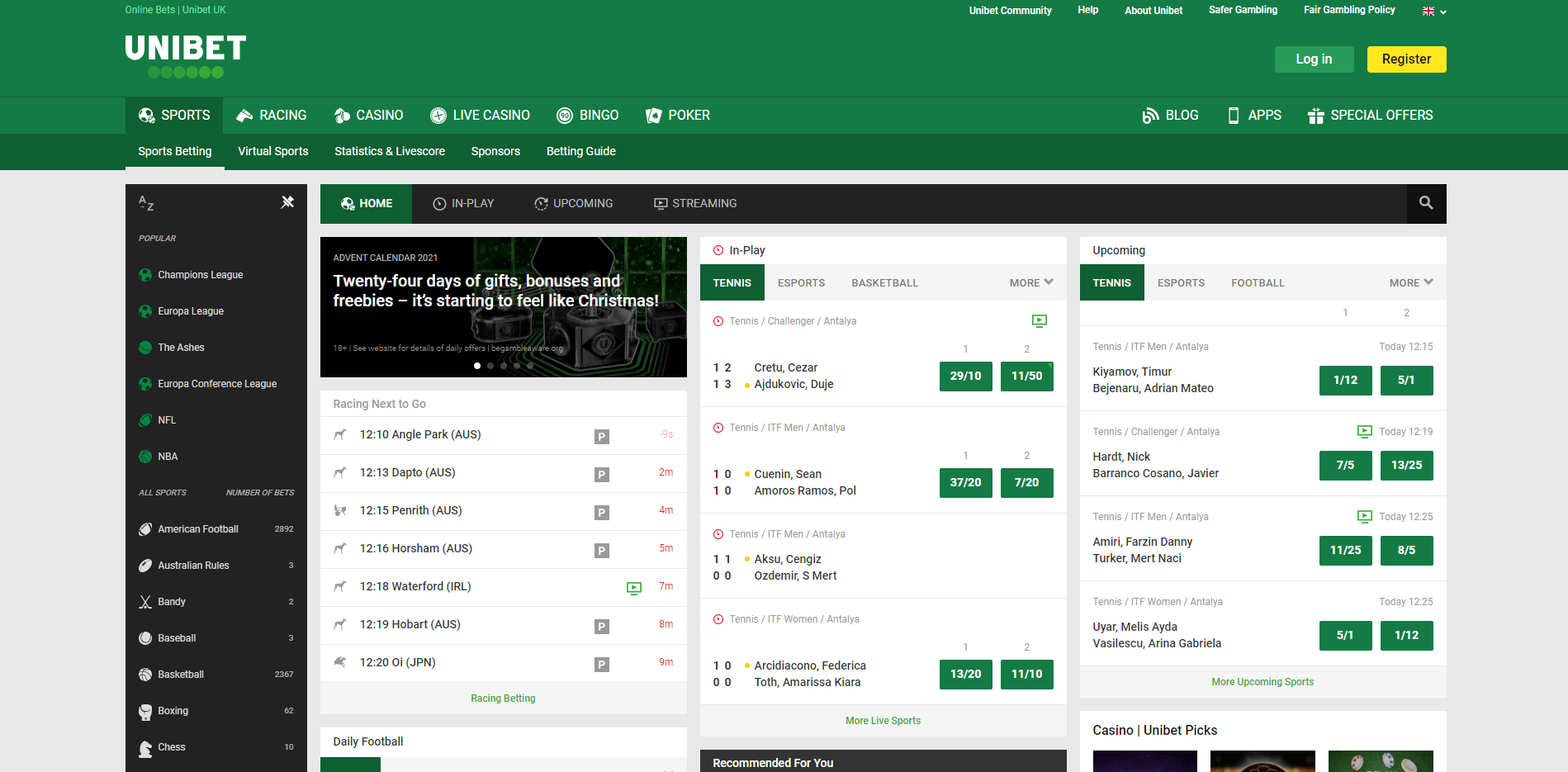Click the Log in button

[1314, 59]
